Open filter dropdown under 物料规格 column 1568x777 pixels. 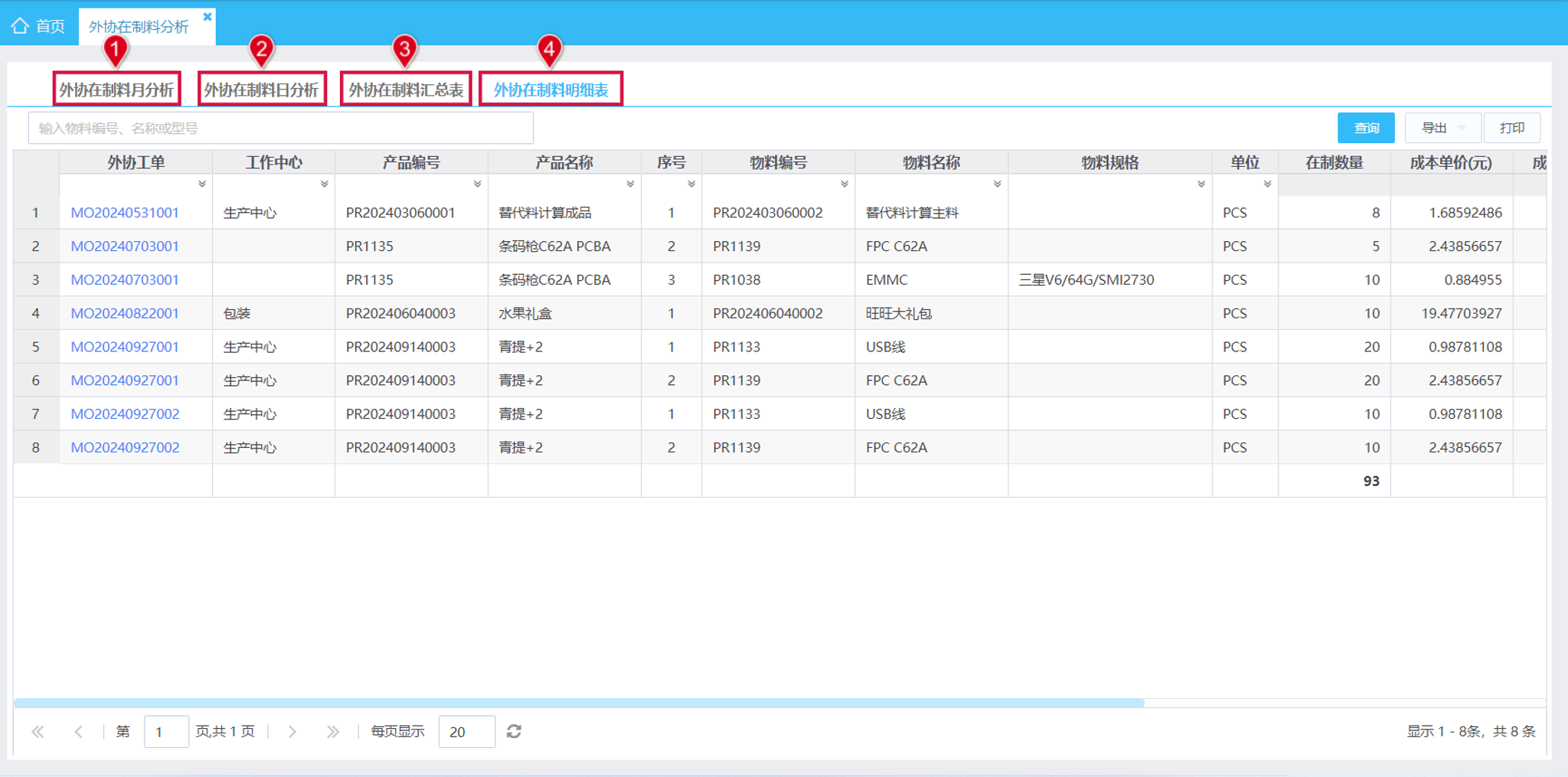click(1201, 184)
